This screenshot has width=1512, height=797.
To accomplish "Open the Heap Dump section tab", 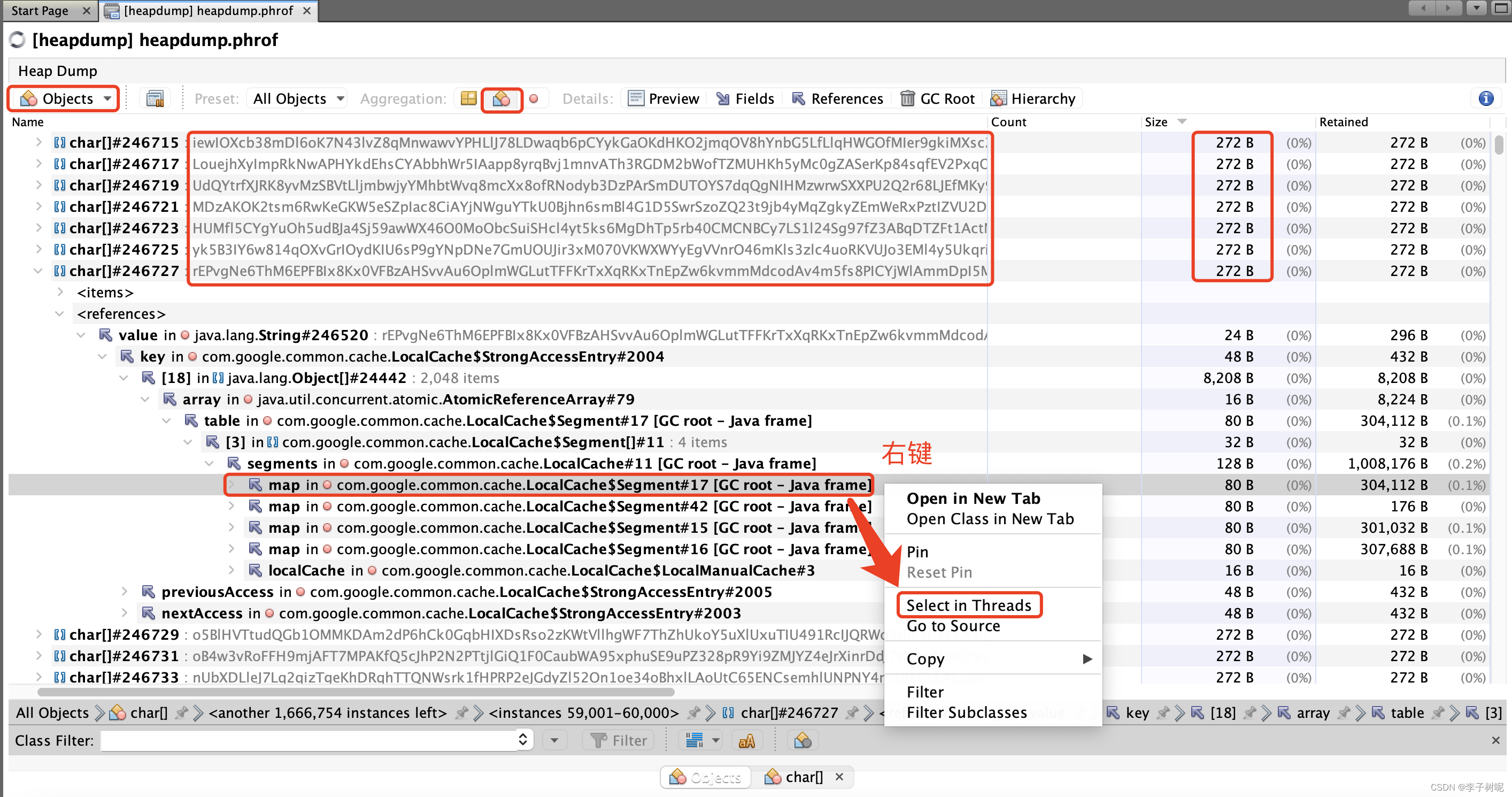I will [x=58, y=71].
